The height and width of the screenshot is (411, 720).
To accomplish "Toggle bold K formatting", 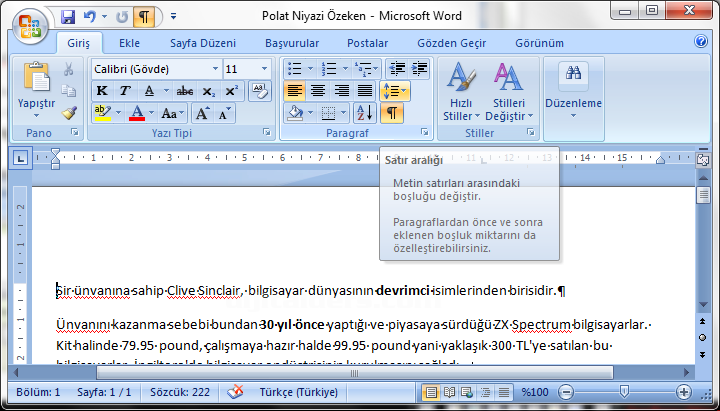I will 102,91.
